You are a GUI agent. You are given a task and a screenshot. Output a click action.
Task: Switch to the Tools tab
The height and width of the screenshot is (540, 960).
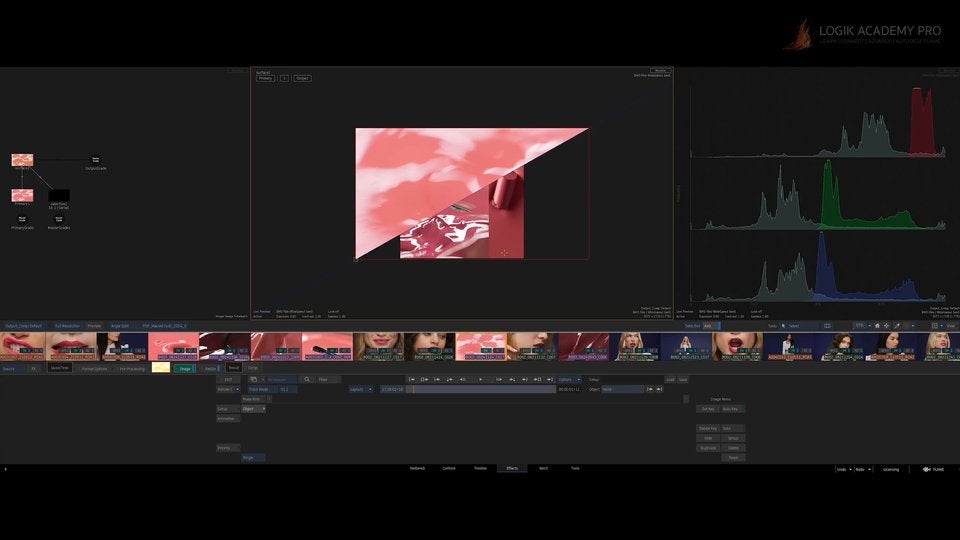(x=575, y=468)
